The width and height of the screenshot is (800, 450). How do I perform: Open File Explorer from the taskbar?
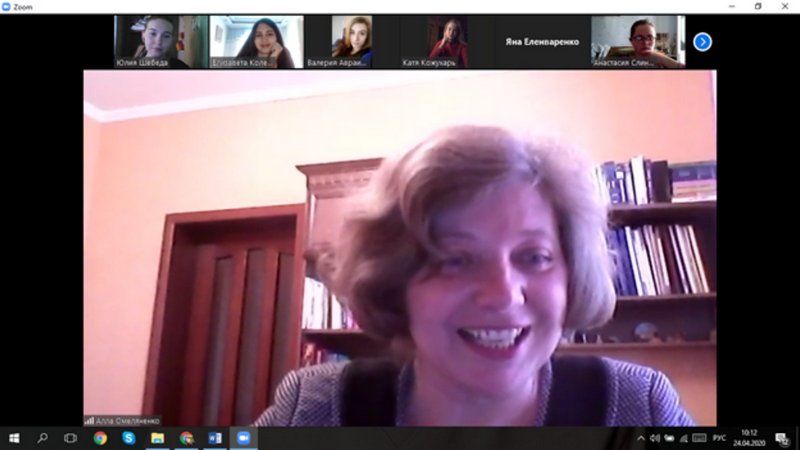(x=157, y=438)
